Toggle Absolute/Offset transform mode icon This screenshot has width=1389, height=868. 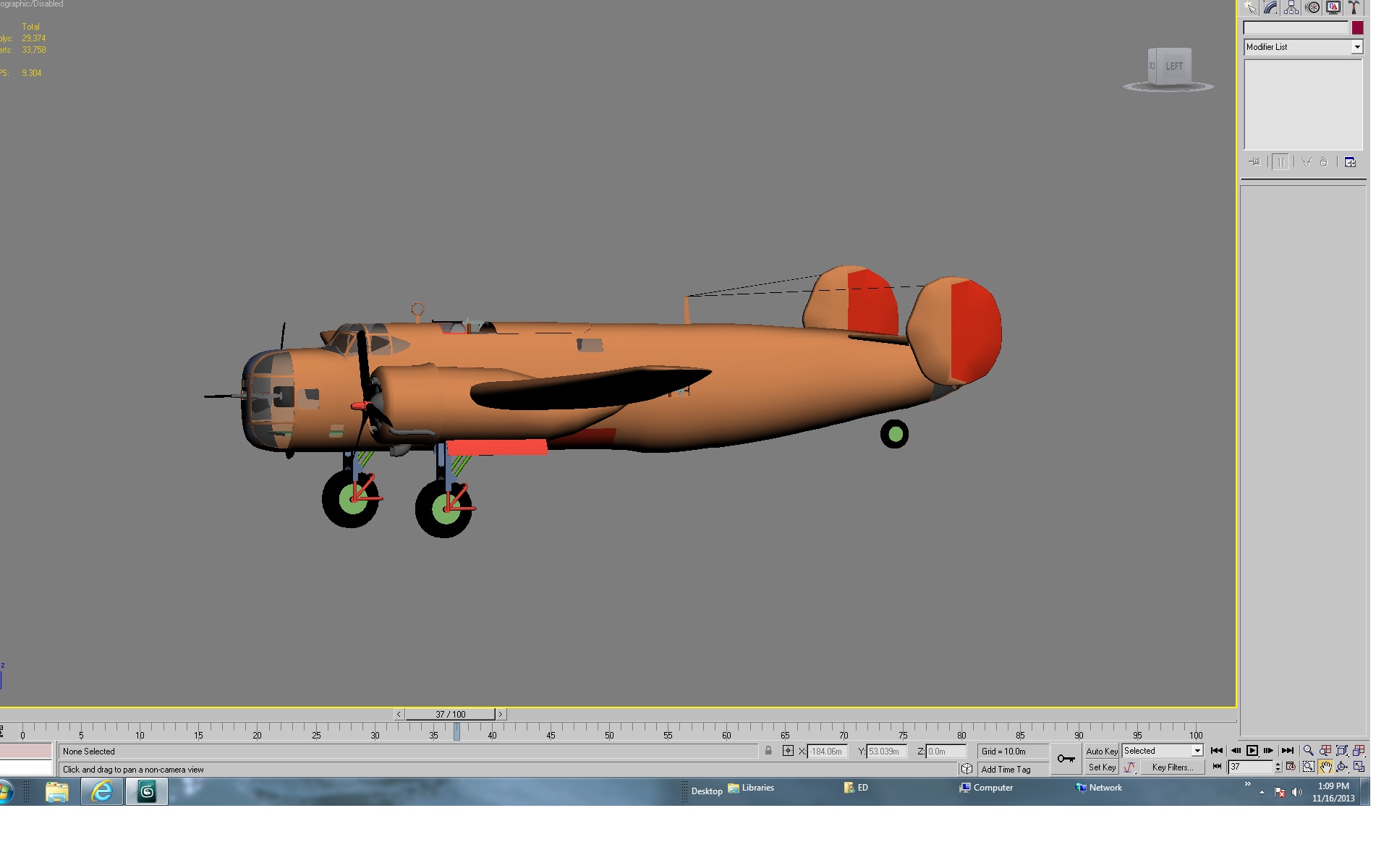(x=788, y=751)
